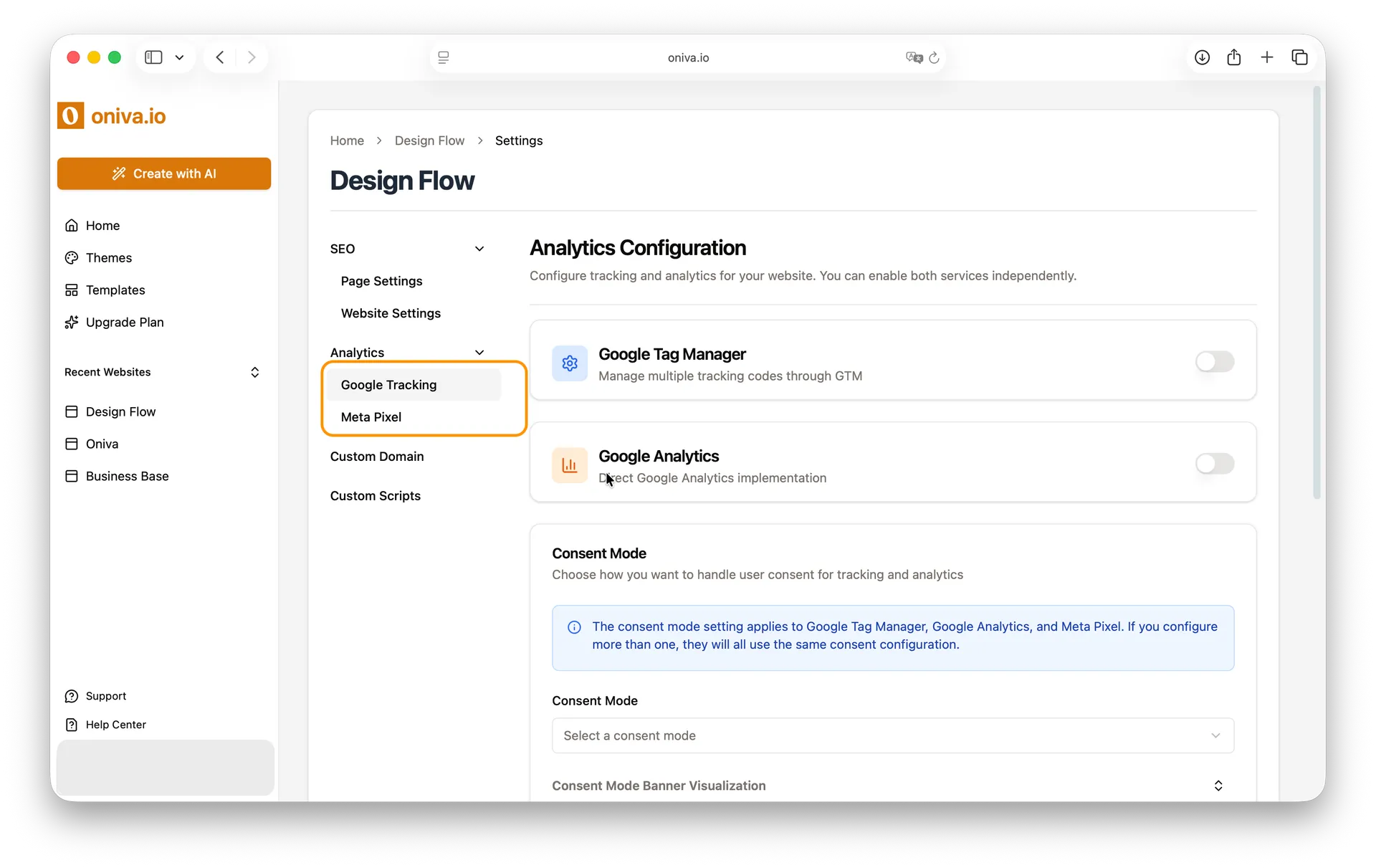The image size is (1376, 868).
Task: Collapse the SEO section
Action: coord(479,249)
